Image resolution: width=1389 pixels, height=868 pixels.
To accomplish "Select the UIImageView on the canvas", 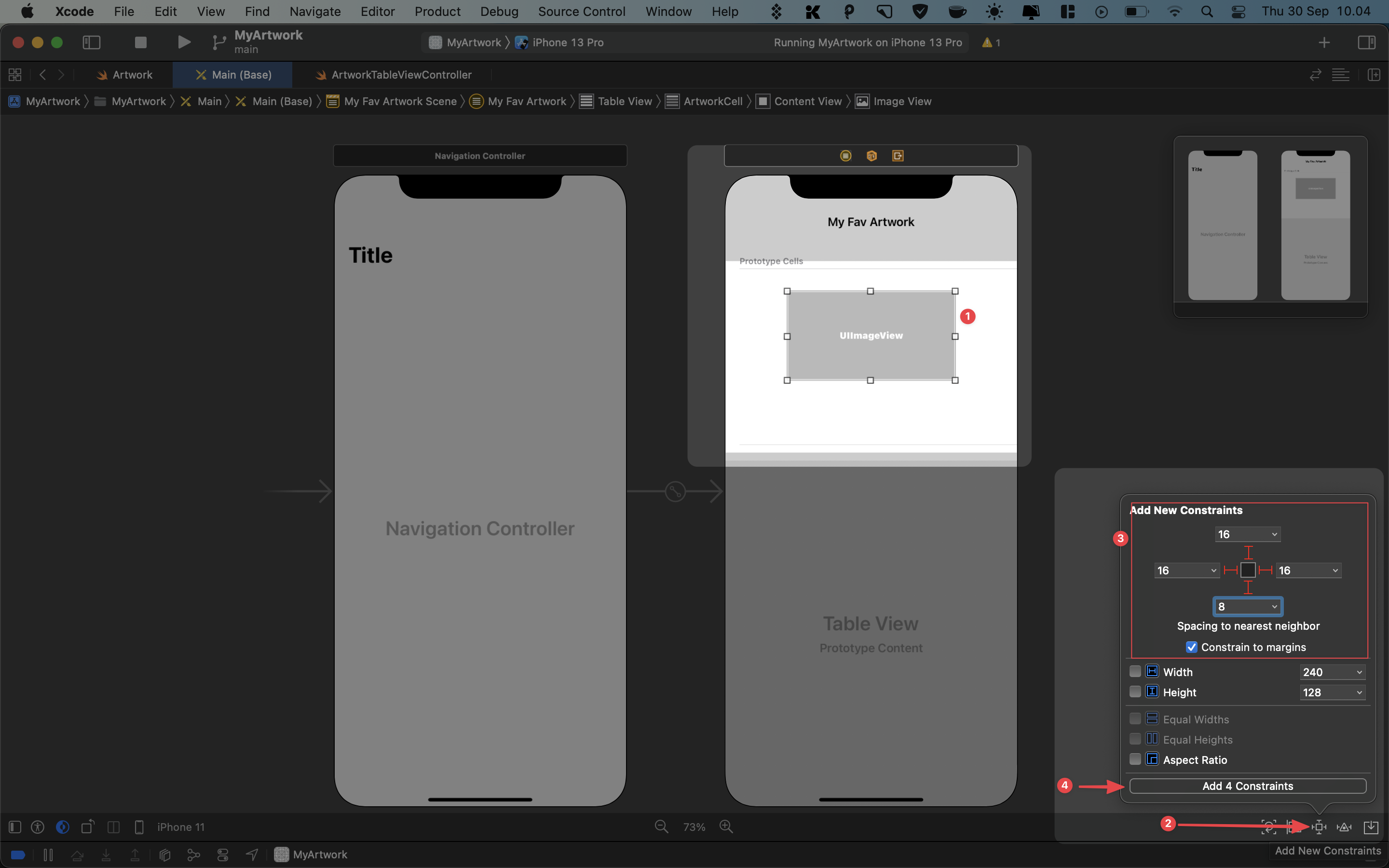I will pyautogui.click(x=871, y=335).
